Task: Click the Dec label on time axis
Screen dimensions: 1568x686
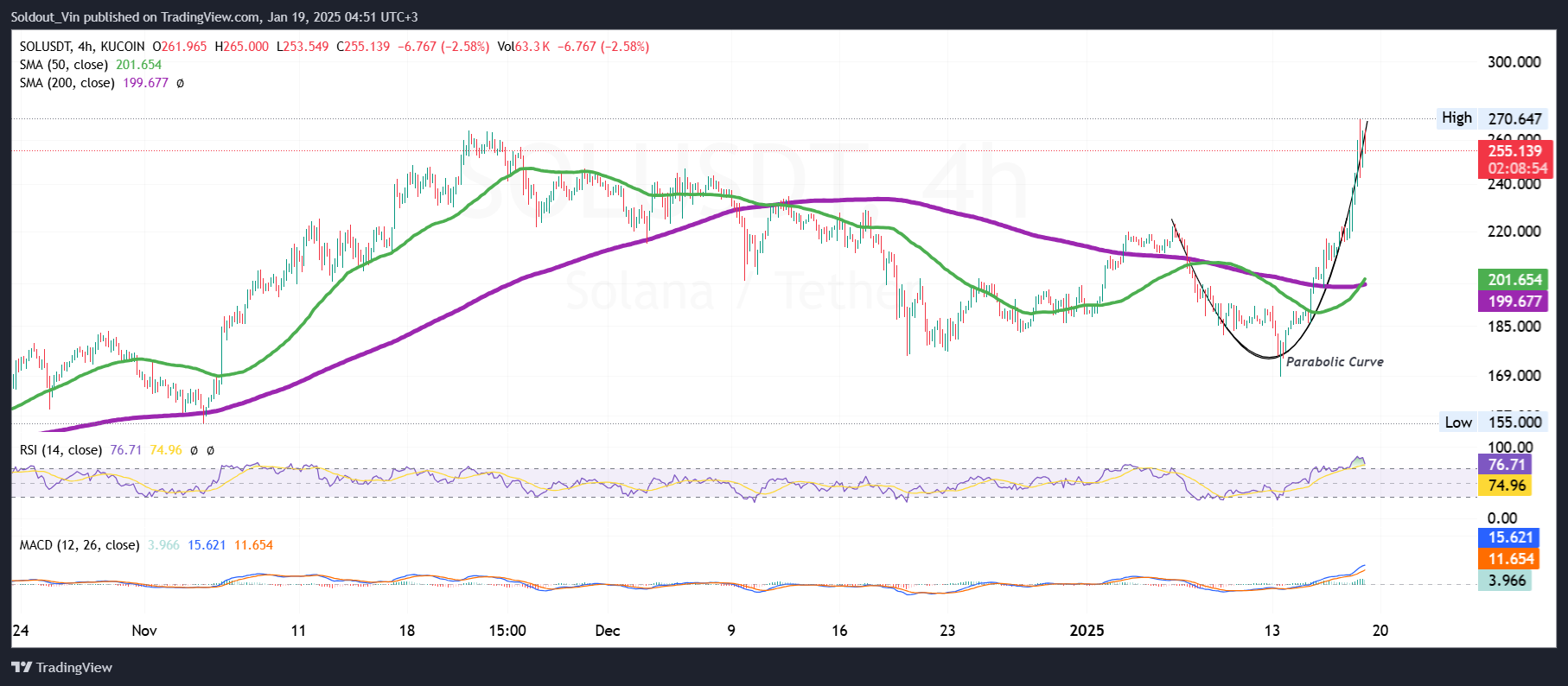Action: click(x=608, y=631)
